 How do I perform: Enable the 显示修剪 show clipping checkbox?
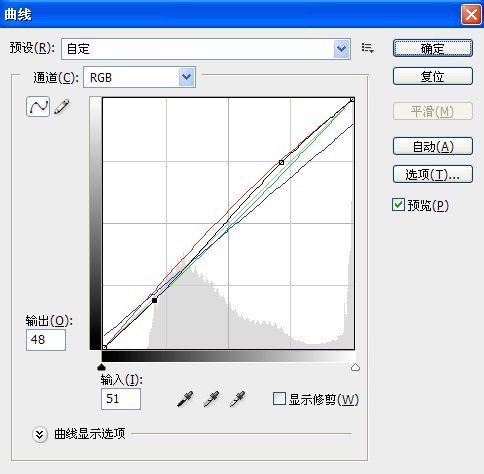coord(279,399)
